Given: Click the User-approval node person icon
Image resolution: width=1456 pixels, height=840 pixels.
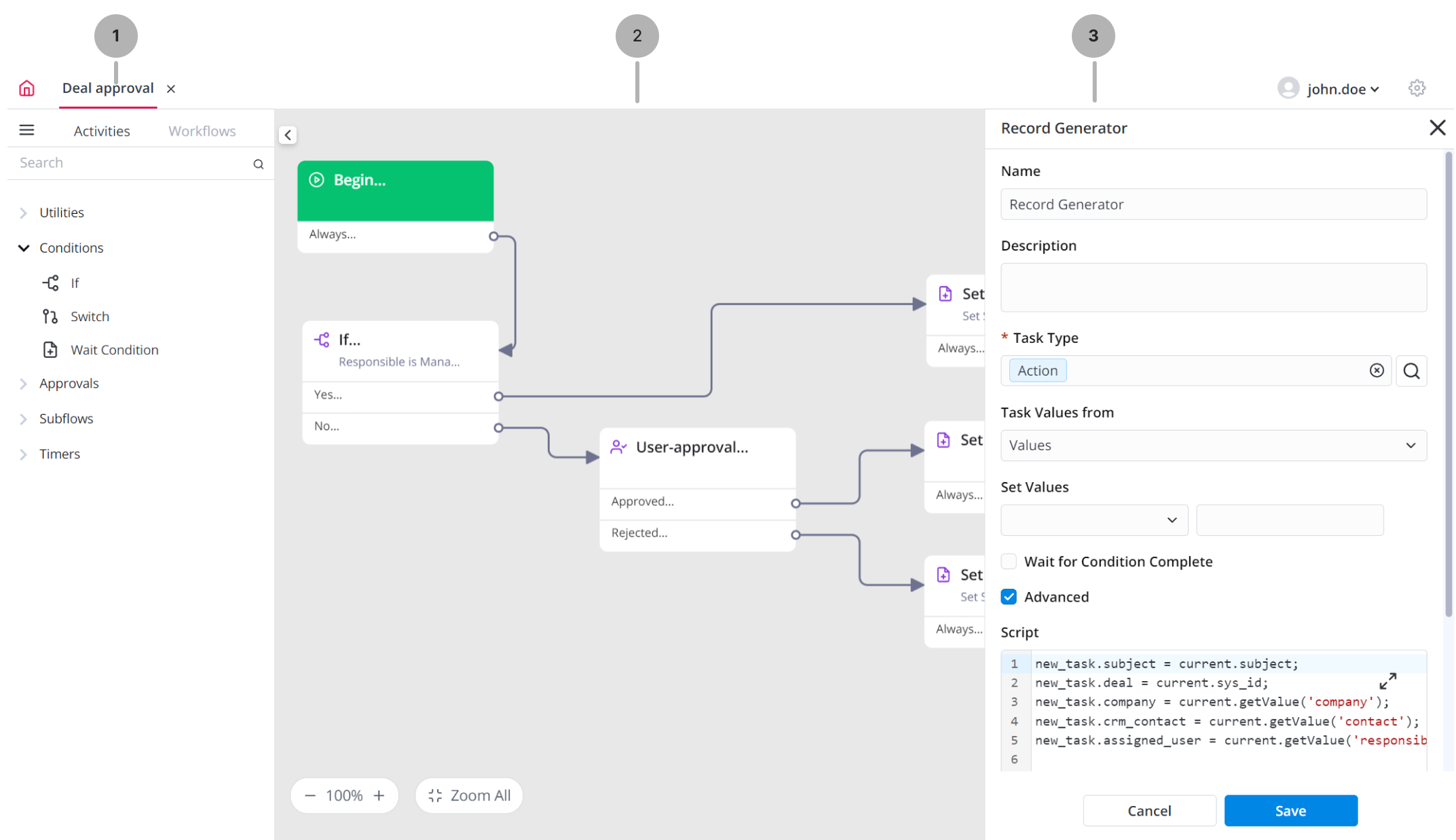Looking at the screenshot, I should pos(618,447).
